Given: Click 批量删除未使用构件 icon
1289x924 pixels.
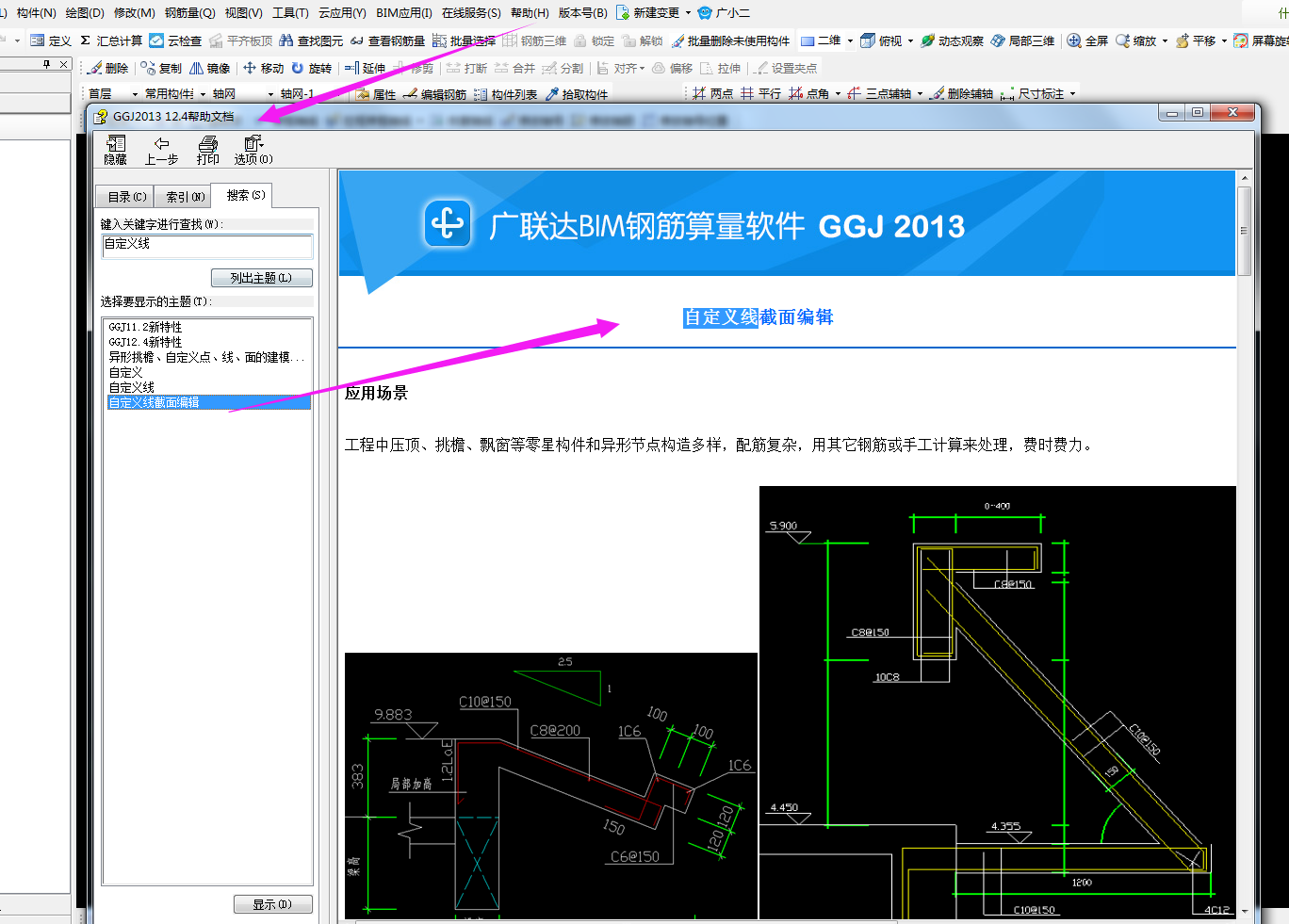Looking at the screenshot, I should tap(677, 41).
